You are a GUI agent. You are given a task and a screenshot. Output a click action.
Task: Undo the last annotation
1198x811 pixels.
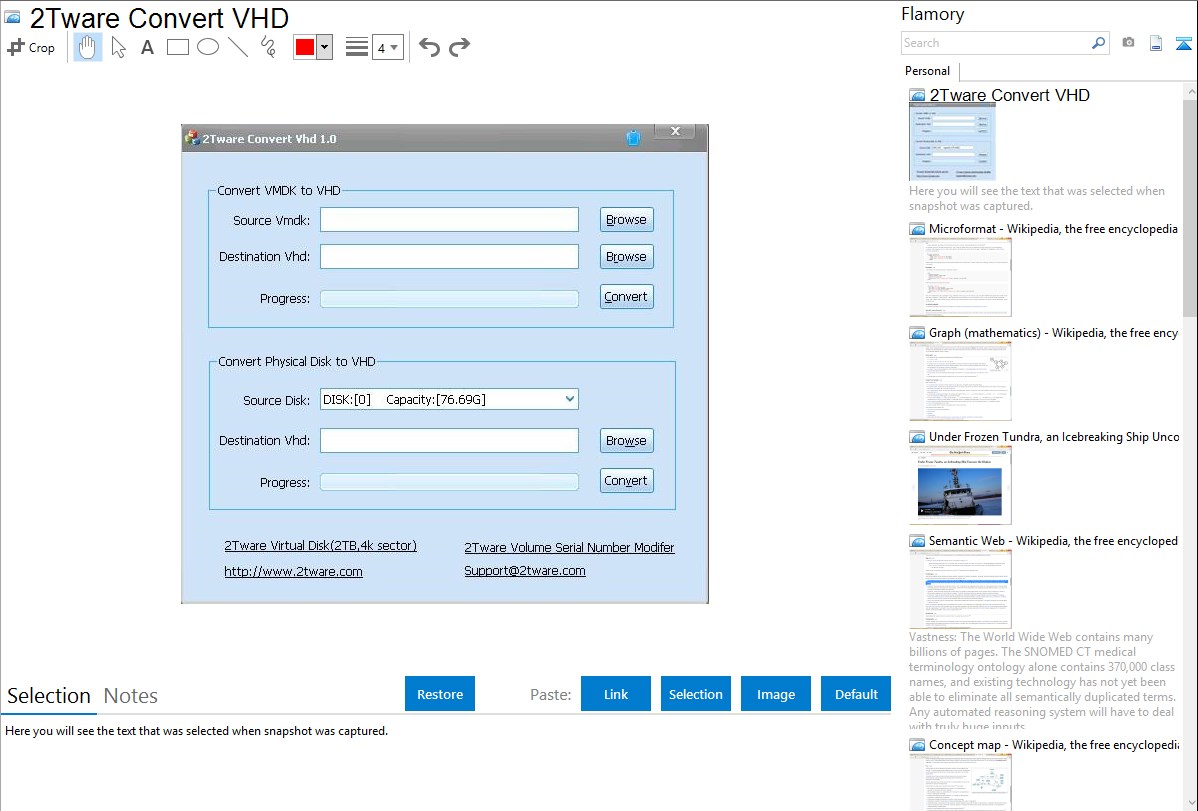click(x=429, y=47)
